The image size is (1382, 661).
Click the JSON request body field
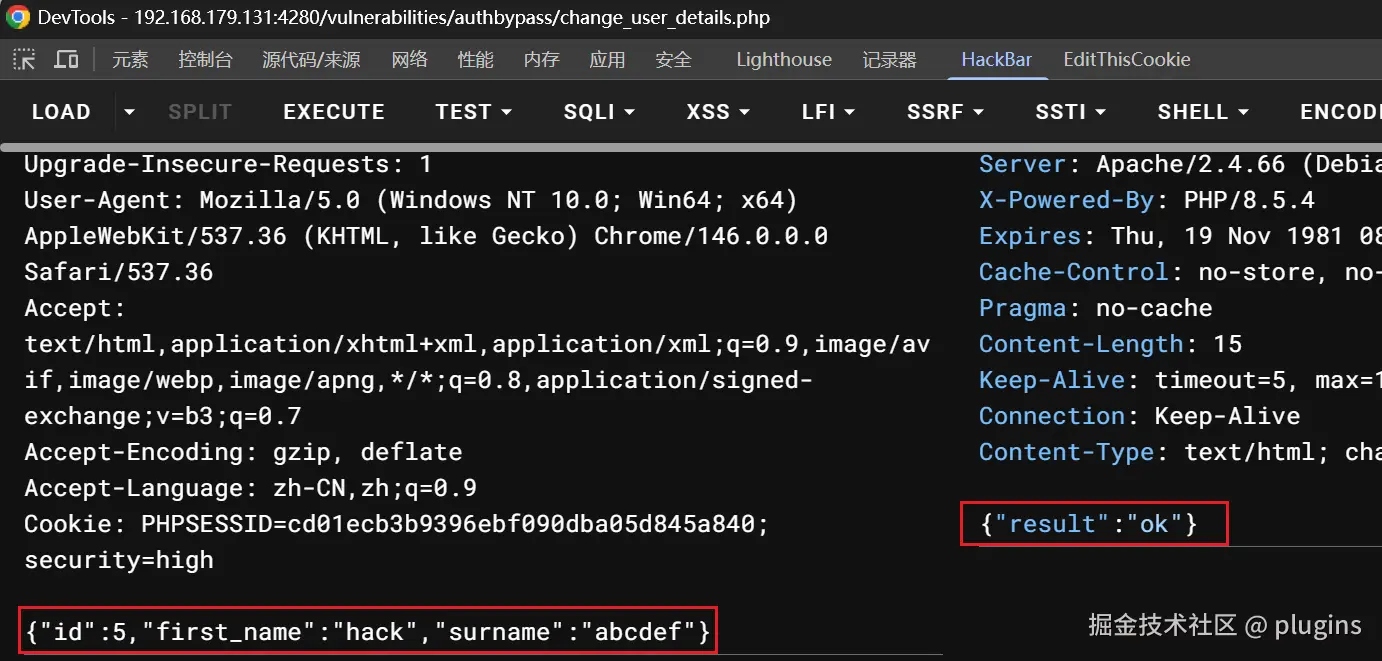pyautogui.click(x=368, y=632)
